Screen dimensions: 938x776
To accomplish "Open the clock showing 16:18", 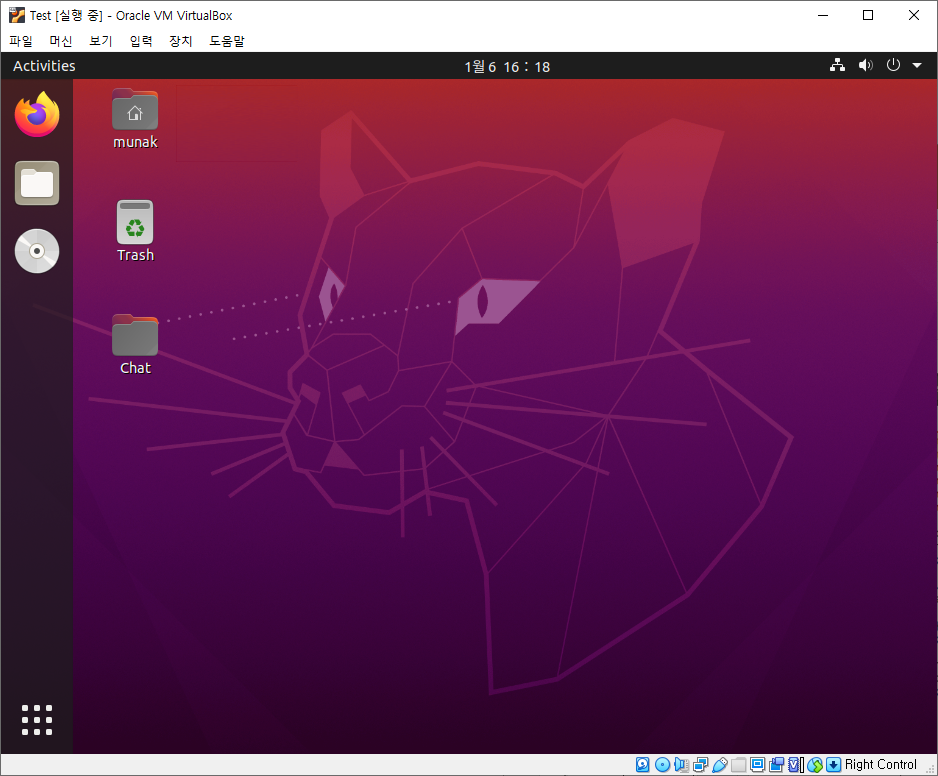I will click(x=507, y=66).
